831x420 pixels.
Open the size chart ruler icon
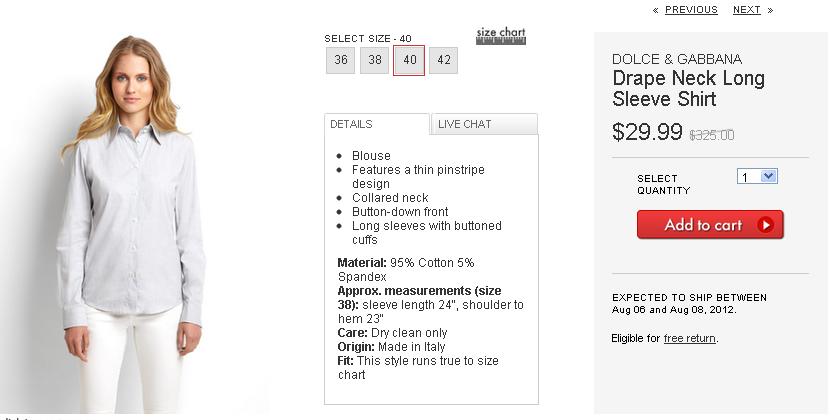(500, 37)
